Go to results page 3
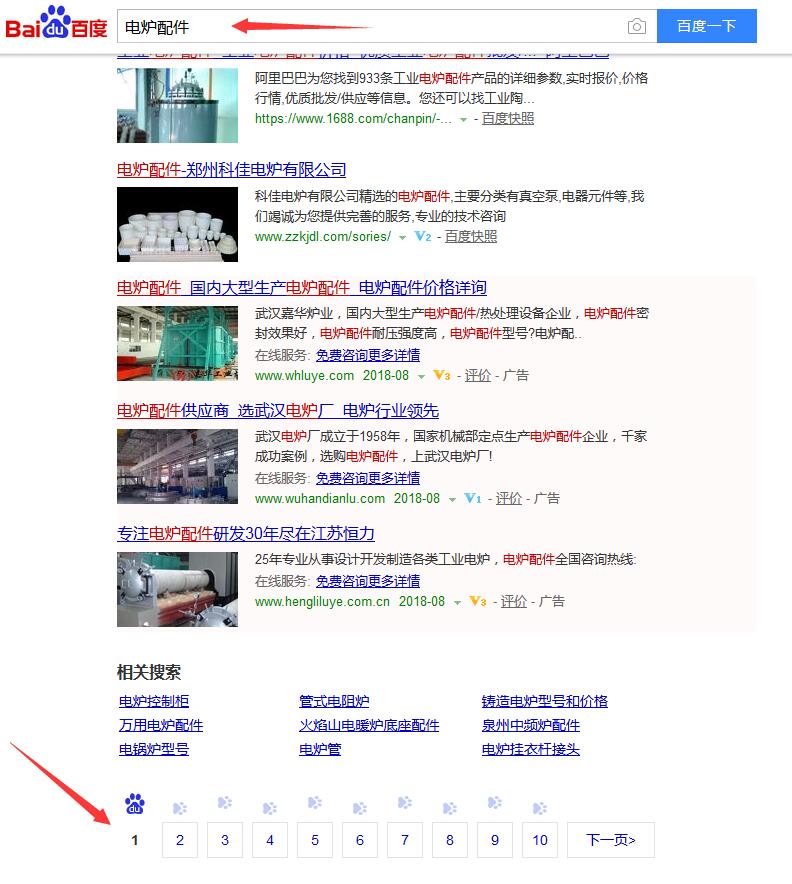 [225, 840]
